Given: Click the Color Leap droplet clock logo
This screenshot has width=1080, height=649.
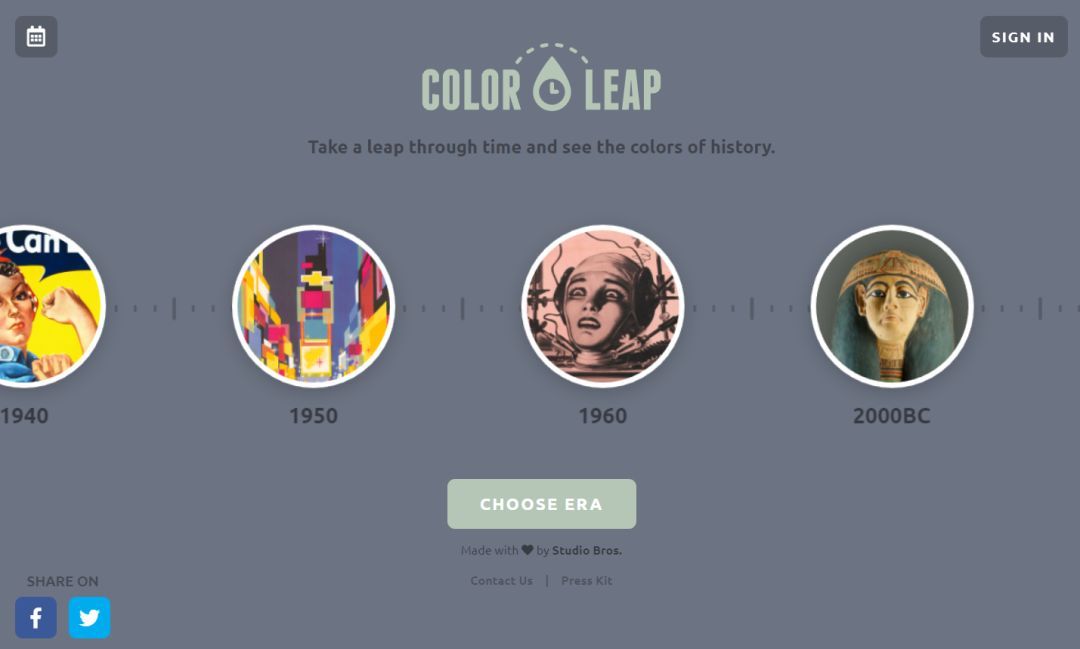Looking at the screenshot, I should (x=552, y=83).
